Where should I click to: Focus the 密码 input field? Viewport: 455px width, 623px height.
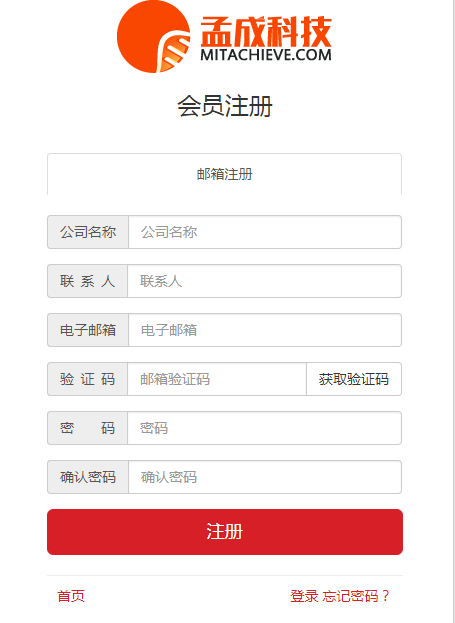264,428
